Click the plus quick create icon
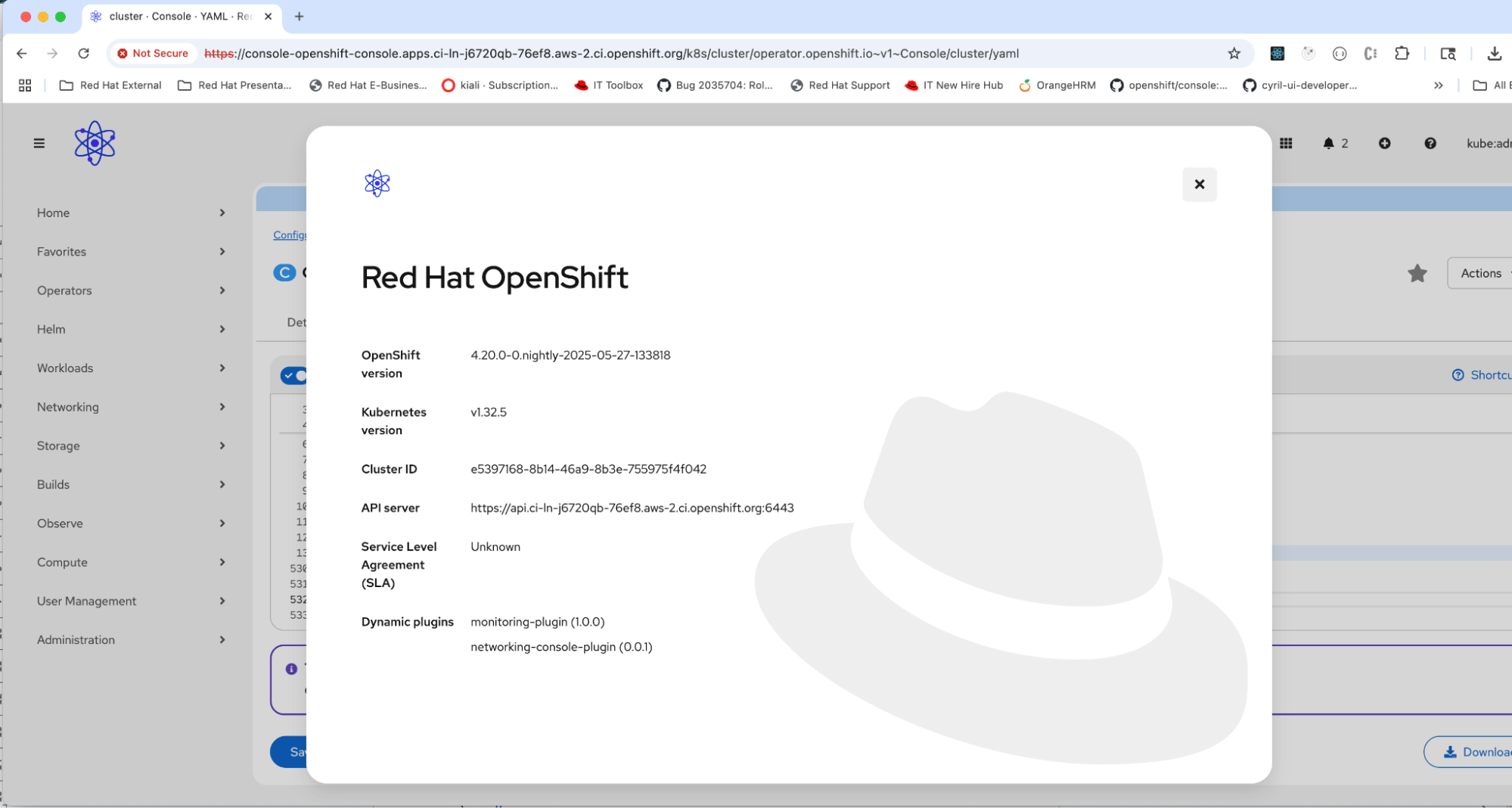 [1384, 143]
